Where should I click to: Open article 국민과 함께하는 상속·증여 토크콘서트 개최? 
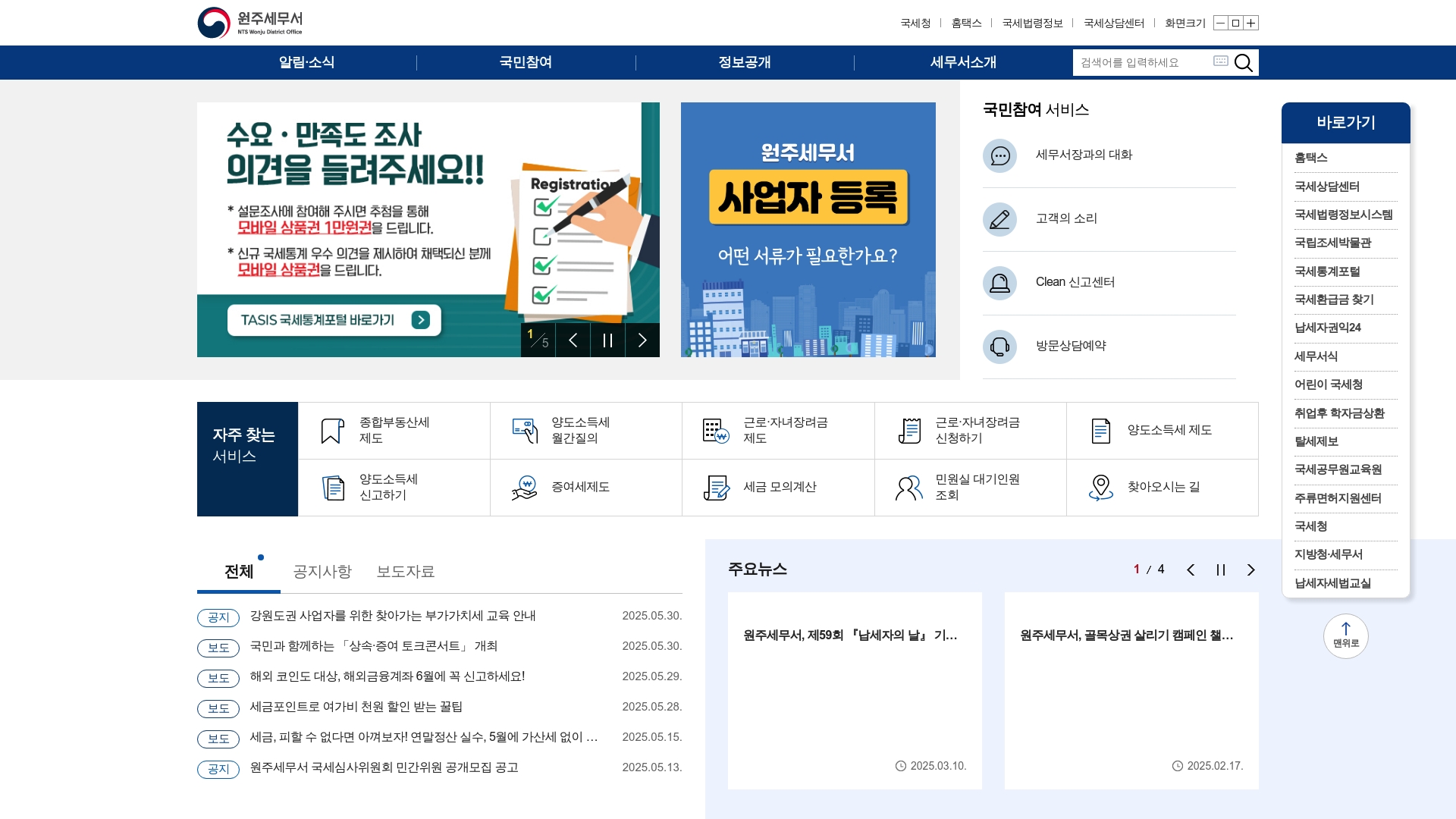[x=374, y=646]
